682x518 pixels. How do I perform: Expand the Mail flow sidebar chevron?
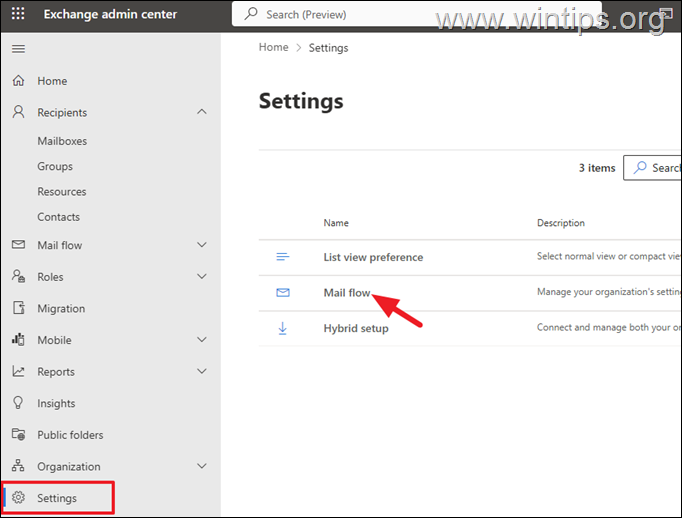[202, 244]
